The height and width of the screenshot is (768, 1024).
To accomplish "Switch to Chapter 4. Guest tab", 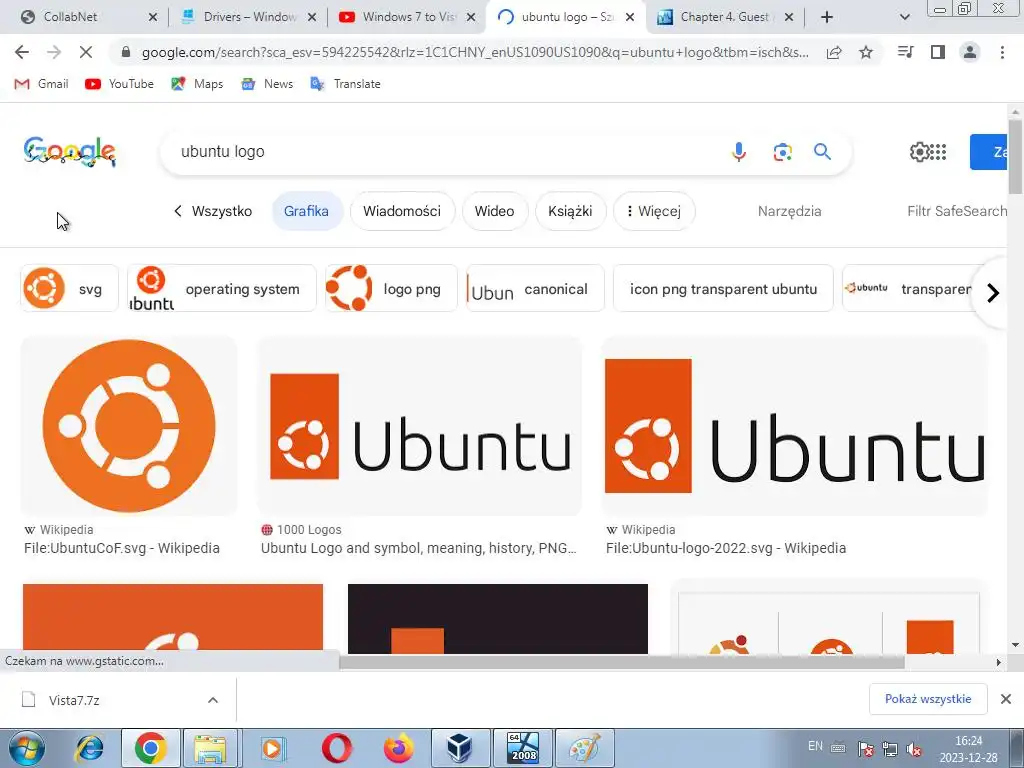I will point(726,17).
